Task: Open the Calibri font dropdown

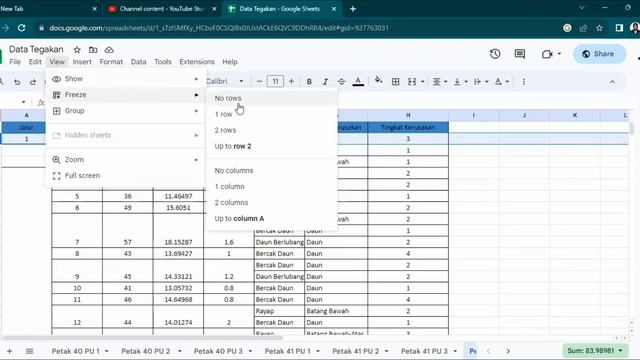Action: point(225,81)
